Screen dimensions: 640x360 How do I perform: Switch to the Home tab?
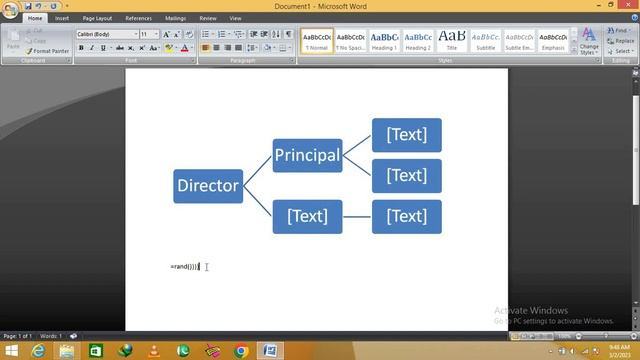pos(35,18)
